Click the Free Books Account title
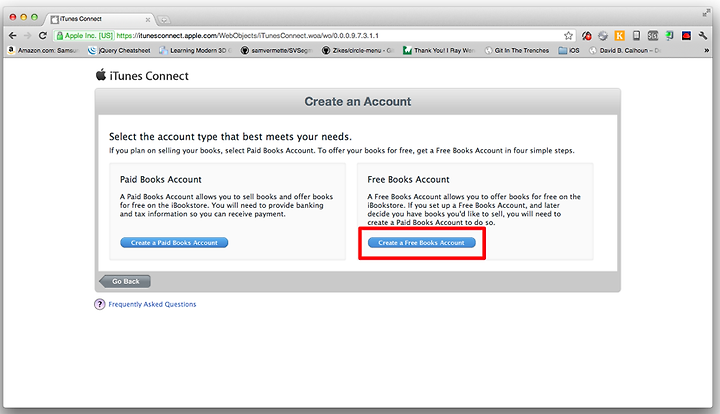Viewport: 720px width, 414px height. (408, 179)
